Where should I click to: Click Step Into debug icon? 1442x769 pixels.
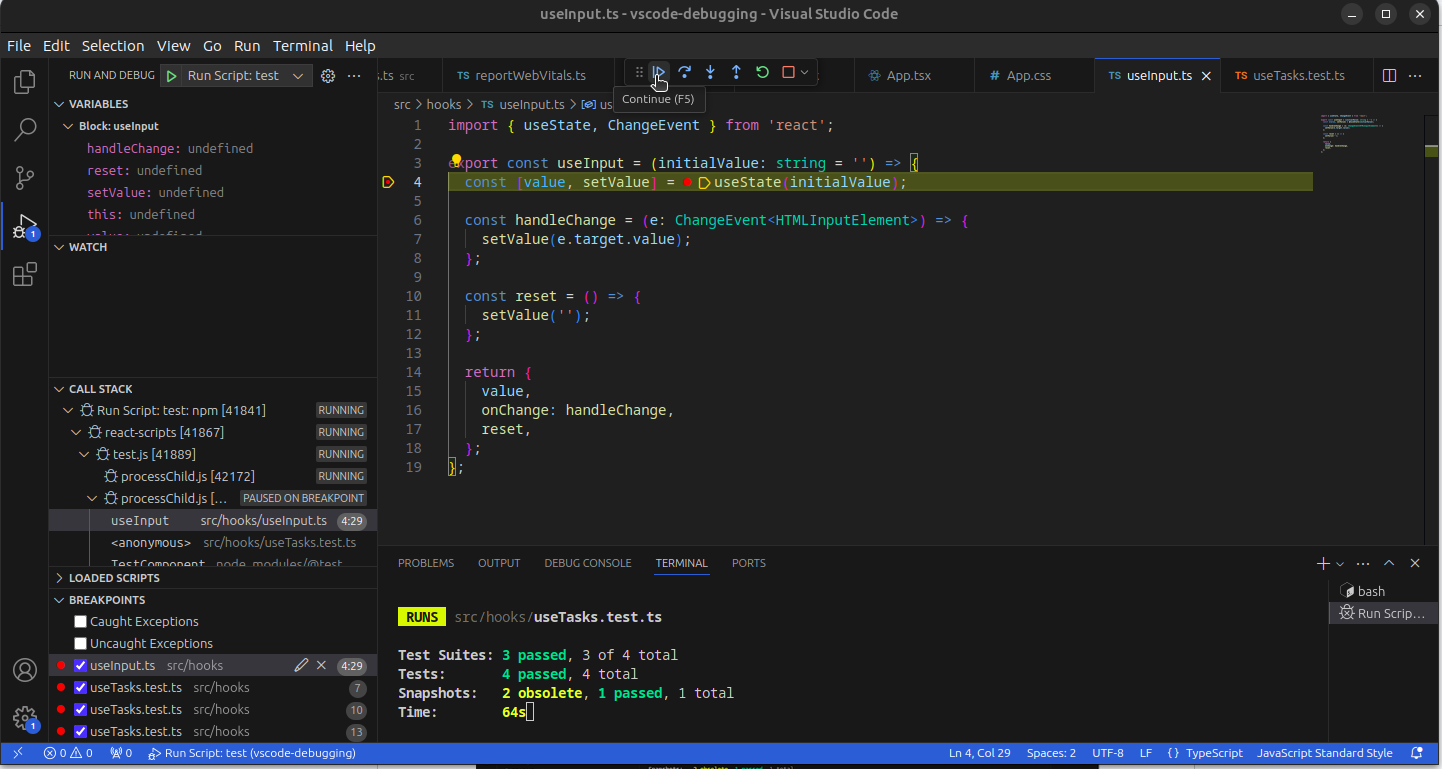point(710,72)
